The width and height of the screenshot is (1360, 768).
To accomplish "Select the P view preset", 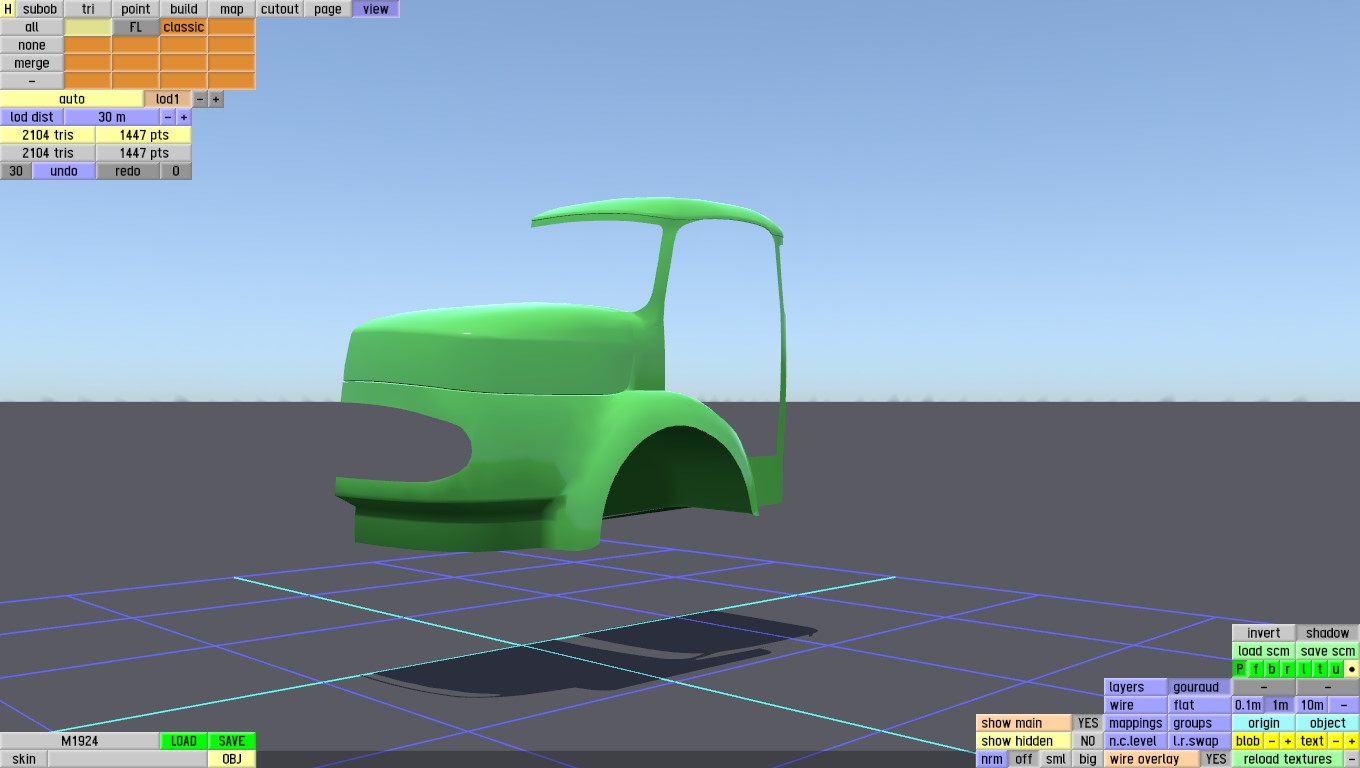I will click(1240, 669).
